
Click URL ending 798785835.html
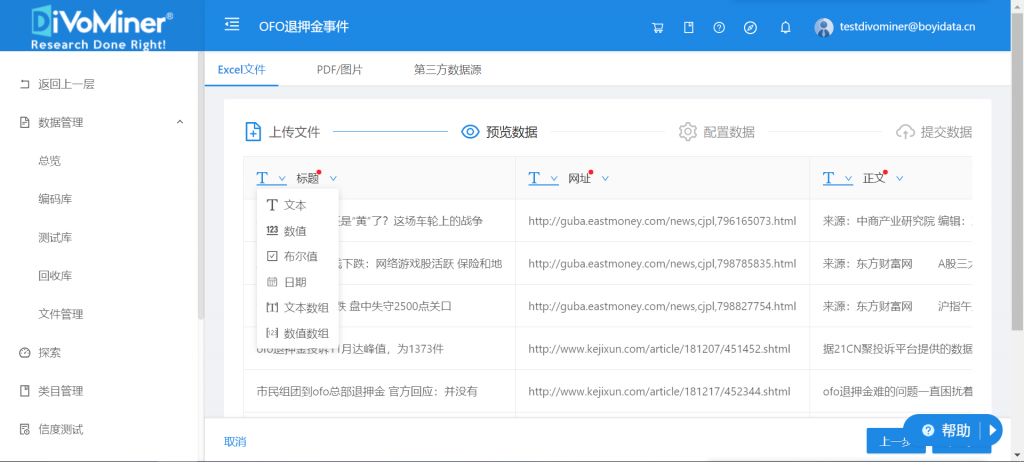(662, 263)
